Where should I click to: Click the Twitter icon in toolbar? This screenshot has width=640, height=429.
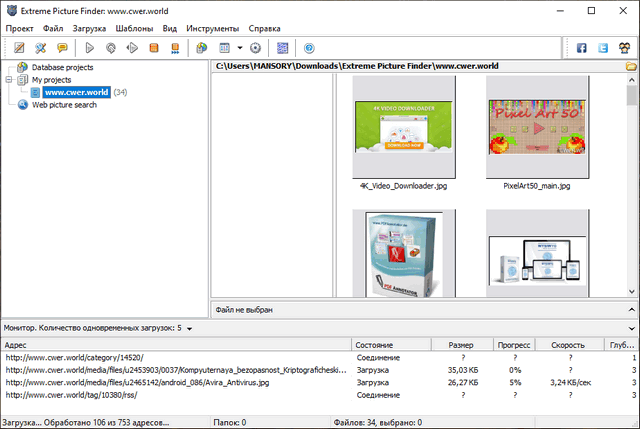(x=603, y=47)
